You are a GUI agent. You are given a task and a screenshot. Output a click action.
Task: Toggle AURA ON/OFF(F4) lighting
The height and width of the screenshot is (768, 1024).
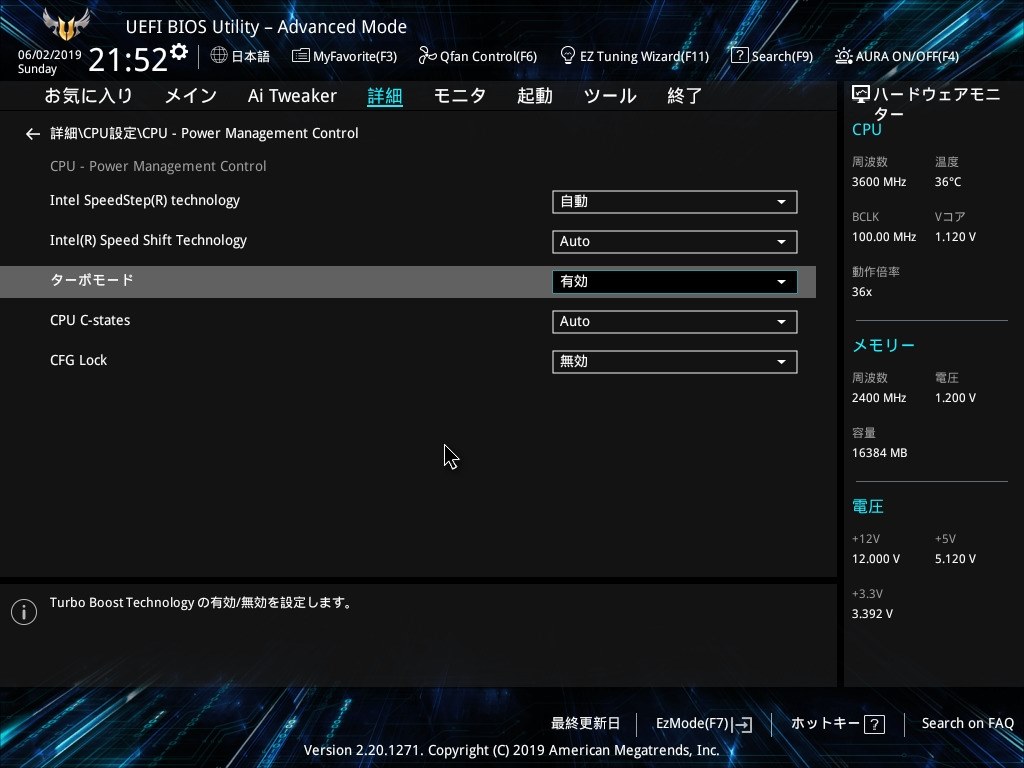(897, 57)
